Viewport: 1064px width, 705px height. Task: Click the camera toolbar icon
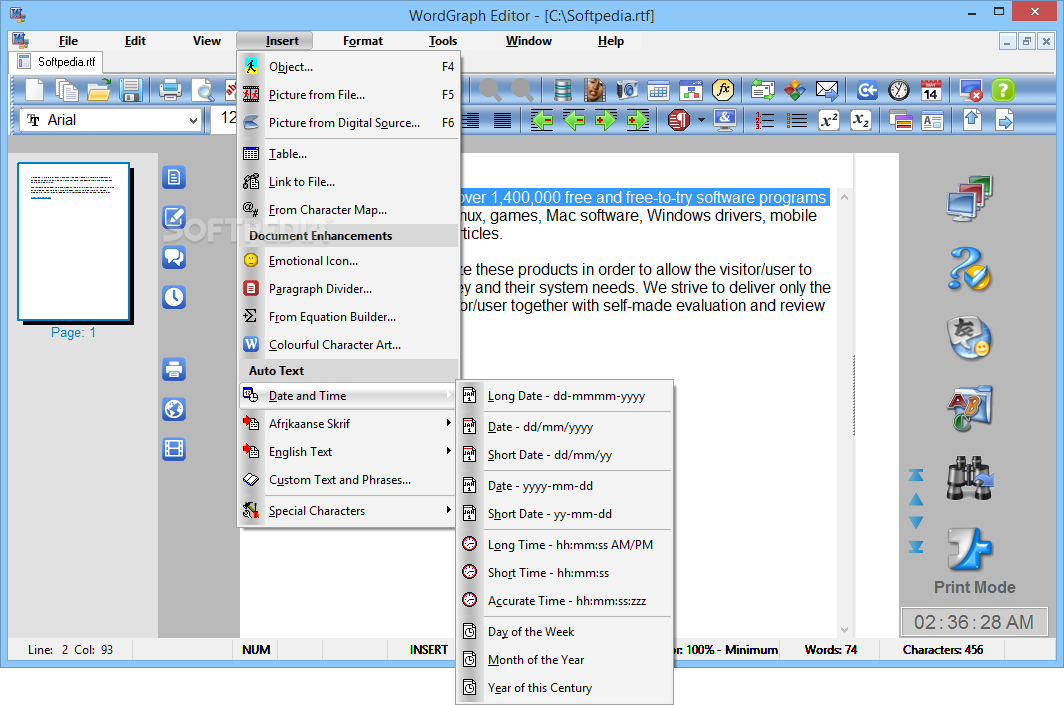click(x=627, y=90)
